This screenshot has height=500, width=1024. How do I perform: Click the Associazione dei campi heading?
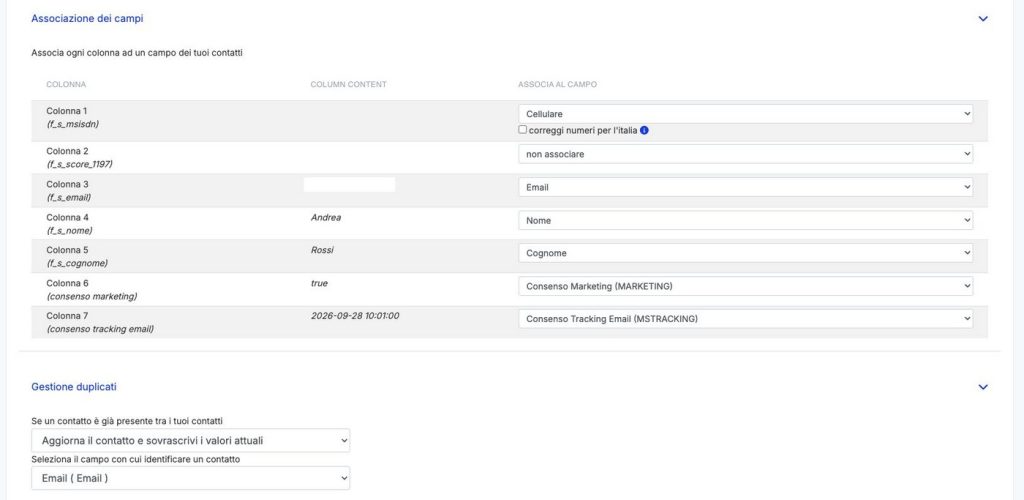(x=88, y=19)
